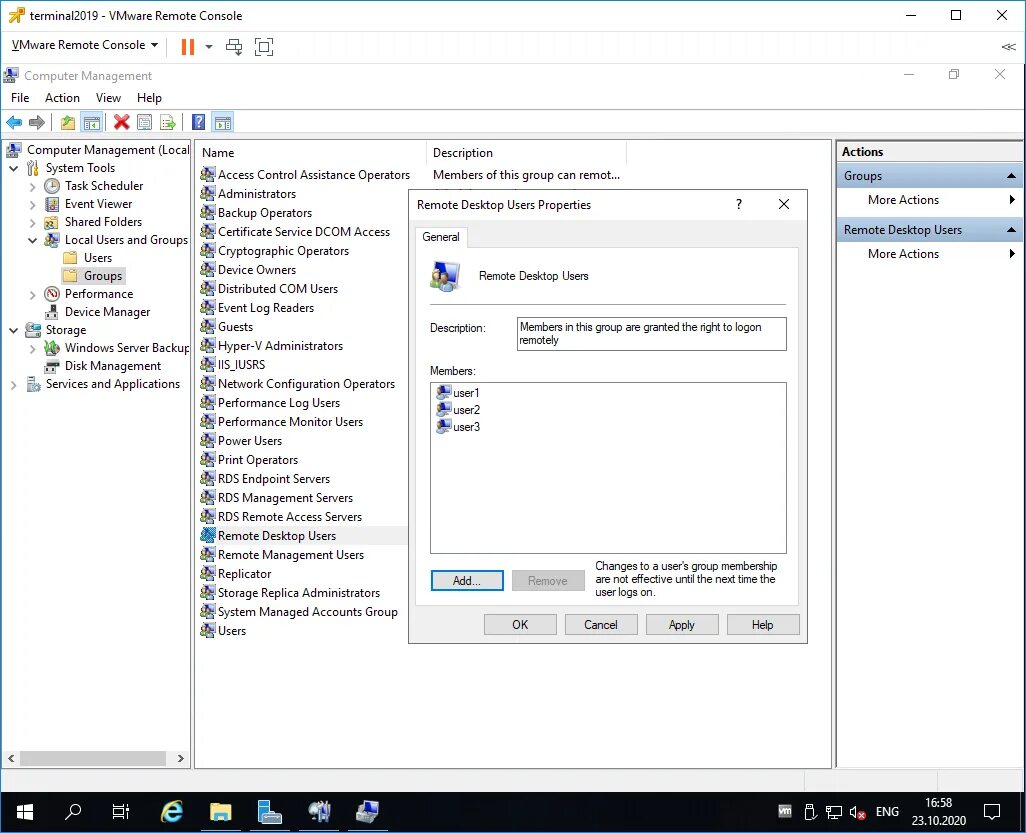Click the Description text field in dialog
The image size is (1026, 833).
(x=652, y=334)
